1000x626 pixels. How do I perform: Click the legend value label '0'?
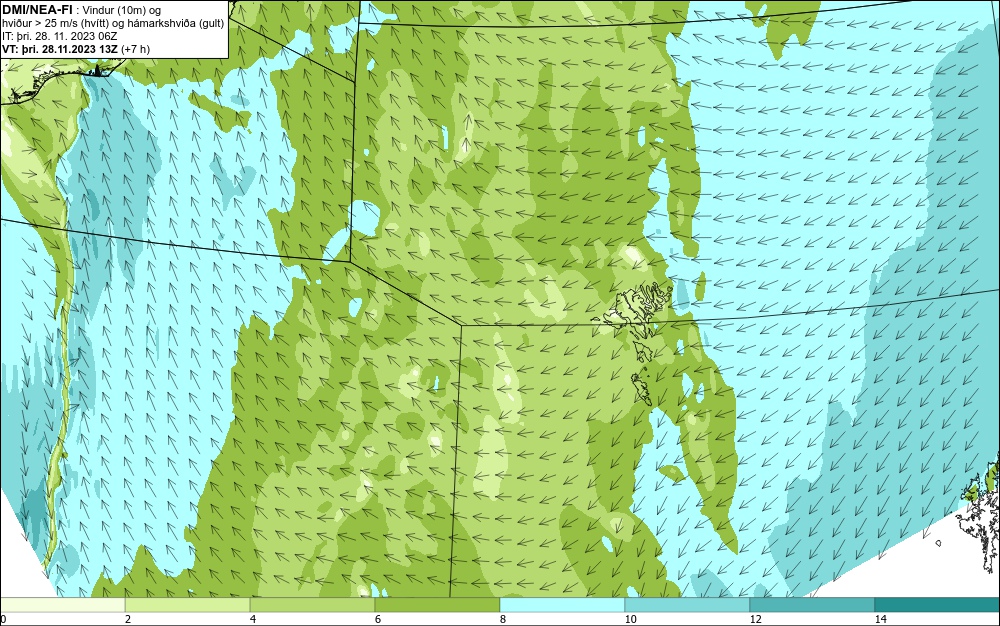[3, 619]
